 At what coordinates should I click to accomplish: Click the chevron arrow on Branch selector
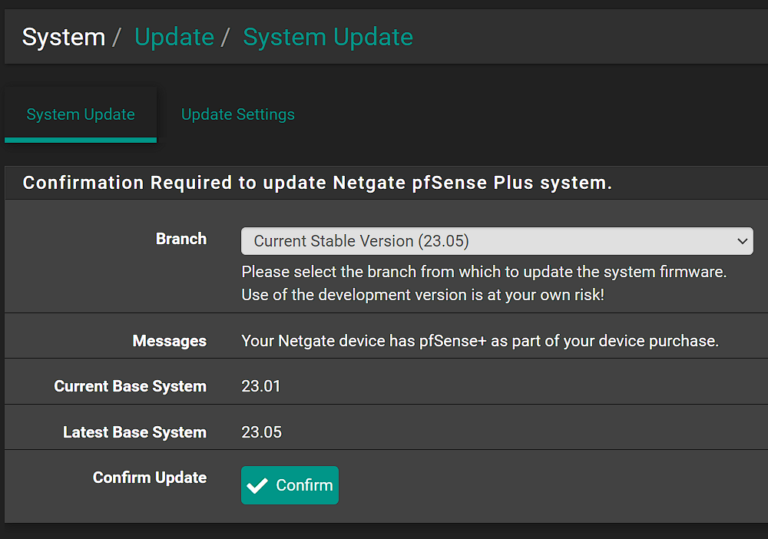point(742,241)
